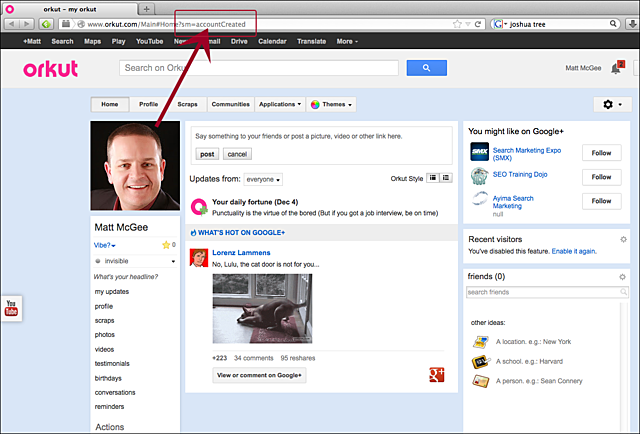Click the post button
The height and width of the screenshot is (434, 640).
(207, 154)
